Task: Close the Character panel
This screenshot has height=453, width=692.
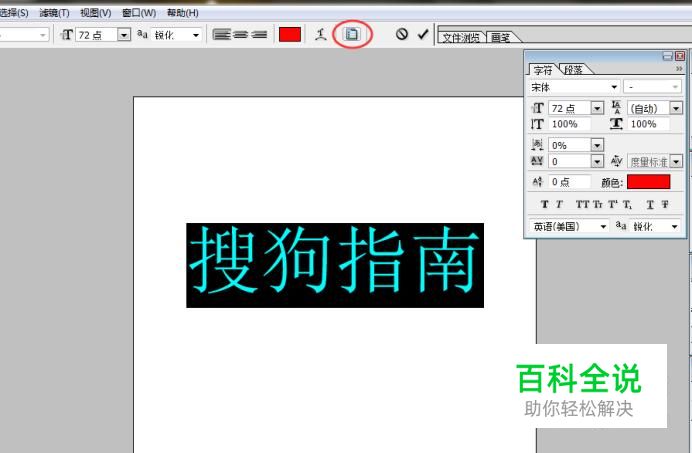Action: coord(680,56)
